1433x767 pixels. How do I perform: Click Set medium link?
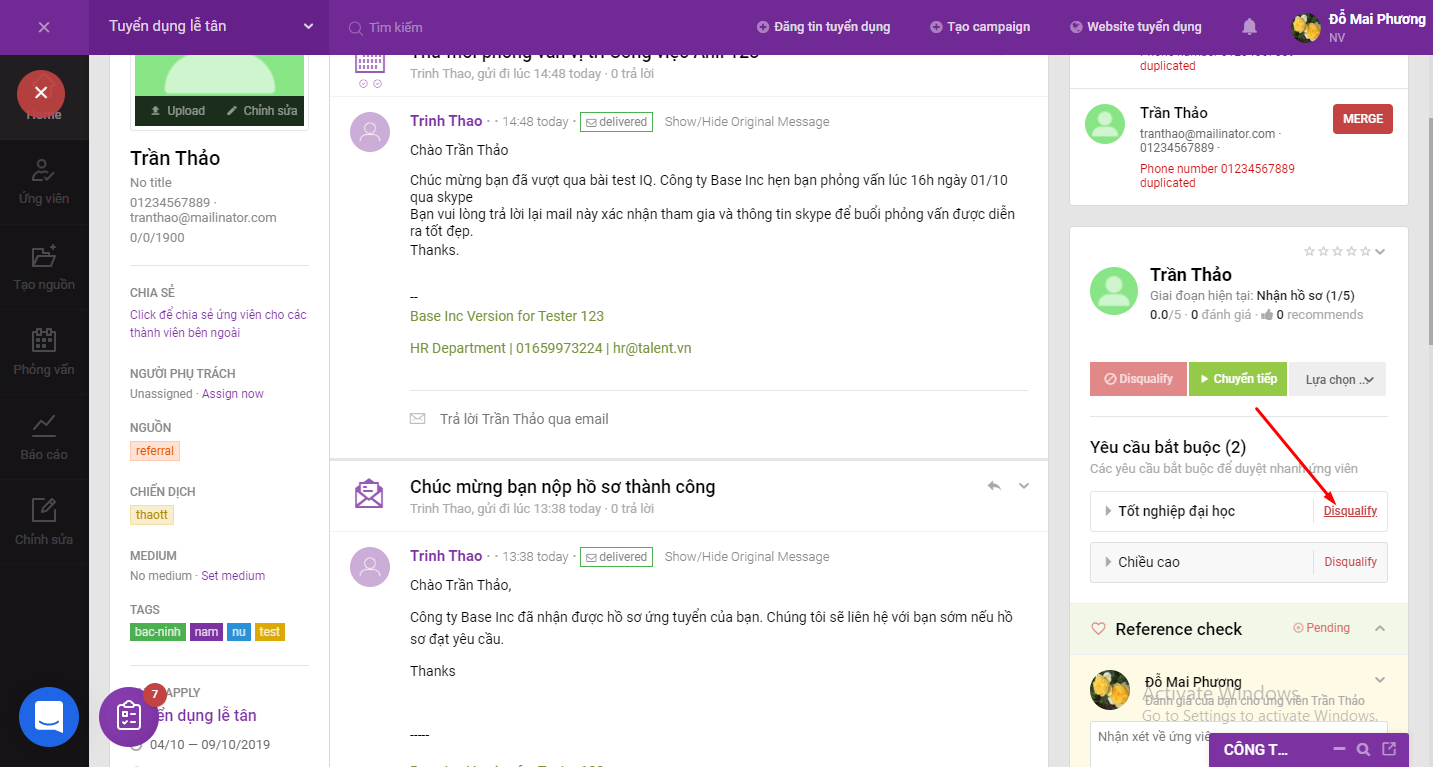[233, 576]
